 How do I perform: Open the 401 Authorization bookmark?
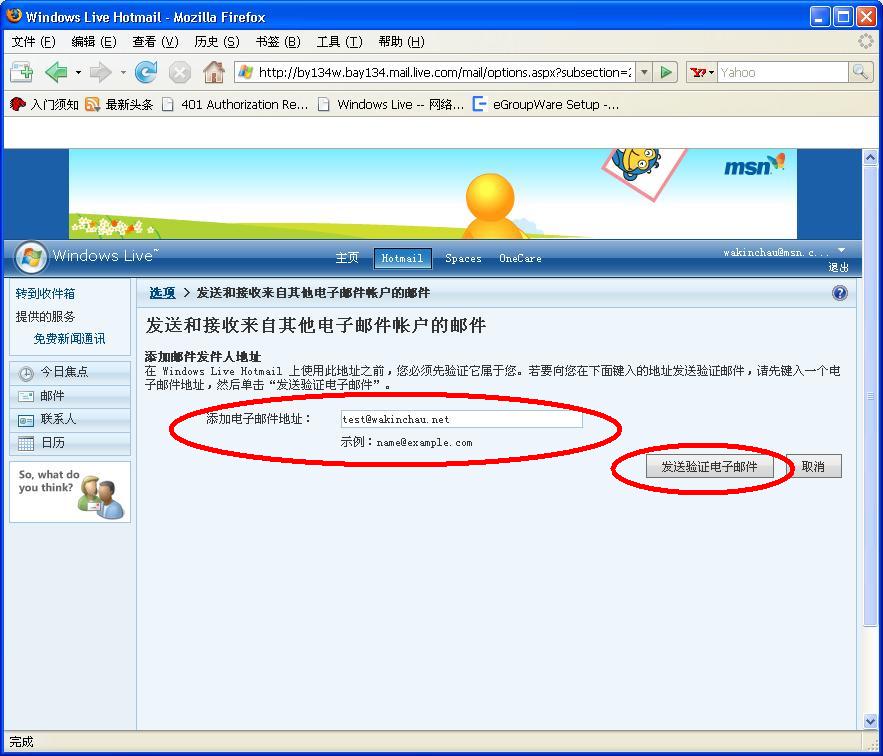pyautogui.click(x=235, y=104)
